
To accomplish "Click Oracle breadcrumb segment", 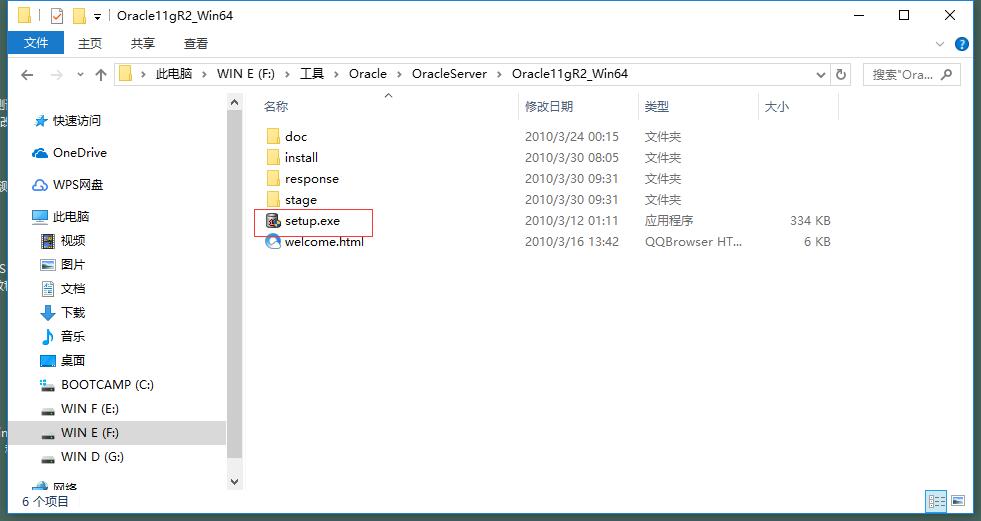I will click(x=368, y=74).
